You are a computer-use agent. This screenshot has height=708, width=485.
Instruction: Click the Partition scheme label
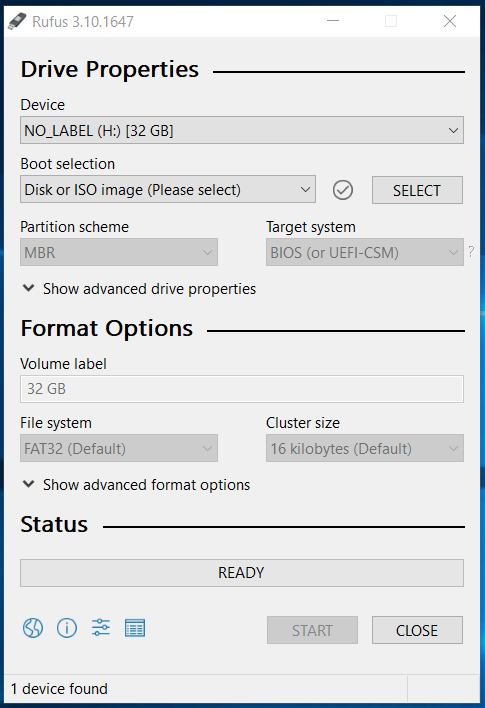75,227
